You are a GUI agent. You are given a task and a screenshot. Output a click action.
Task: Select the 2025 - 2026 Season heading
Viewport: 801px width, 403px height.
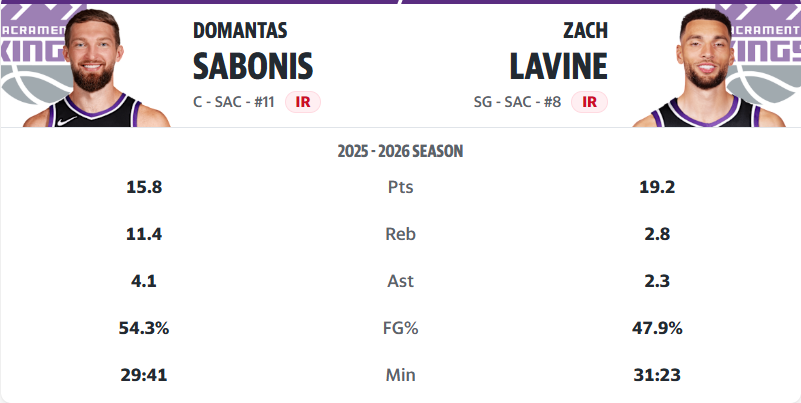point(400,152)
